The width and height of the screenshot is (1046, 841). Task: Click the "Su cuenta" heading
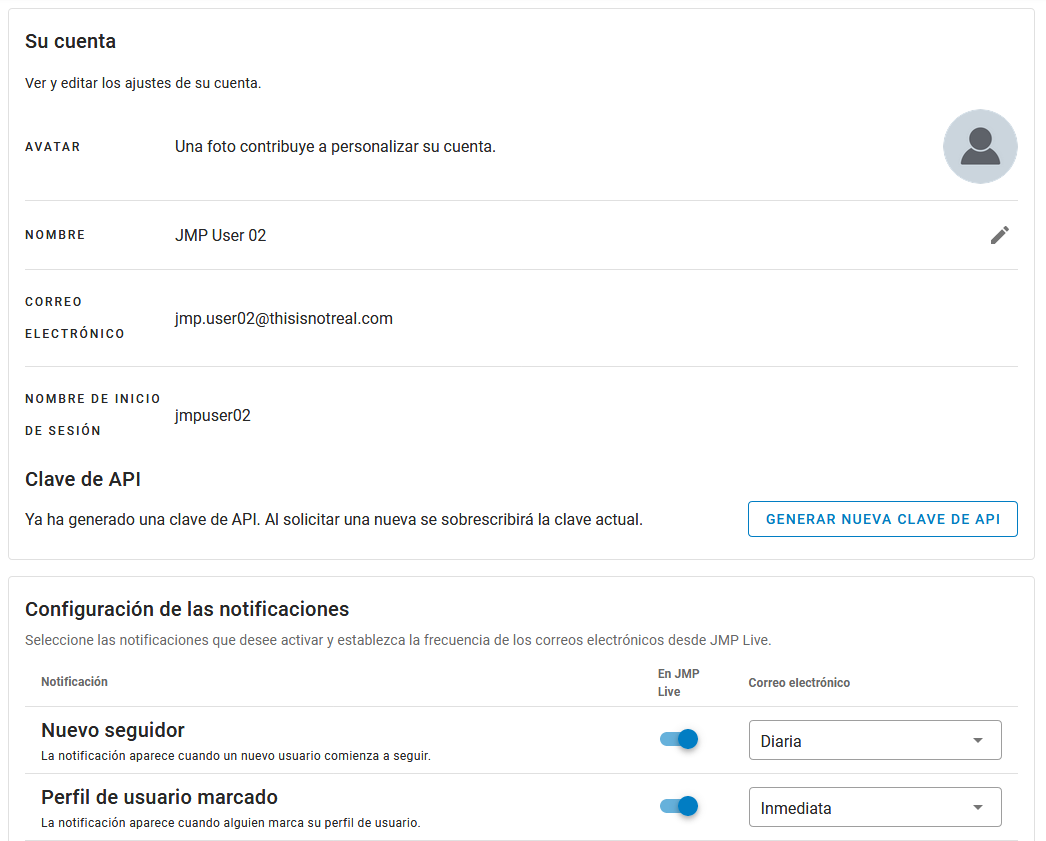pos(70,42)
